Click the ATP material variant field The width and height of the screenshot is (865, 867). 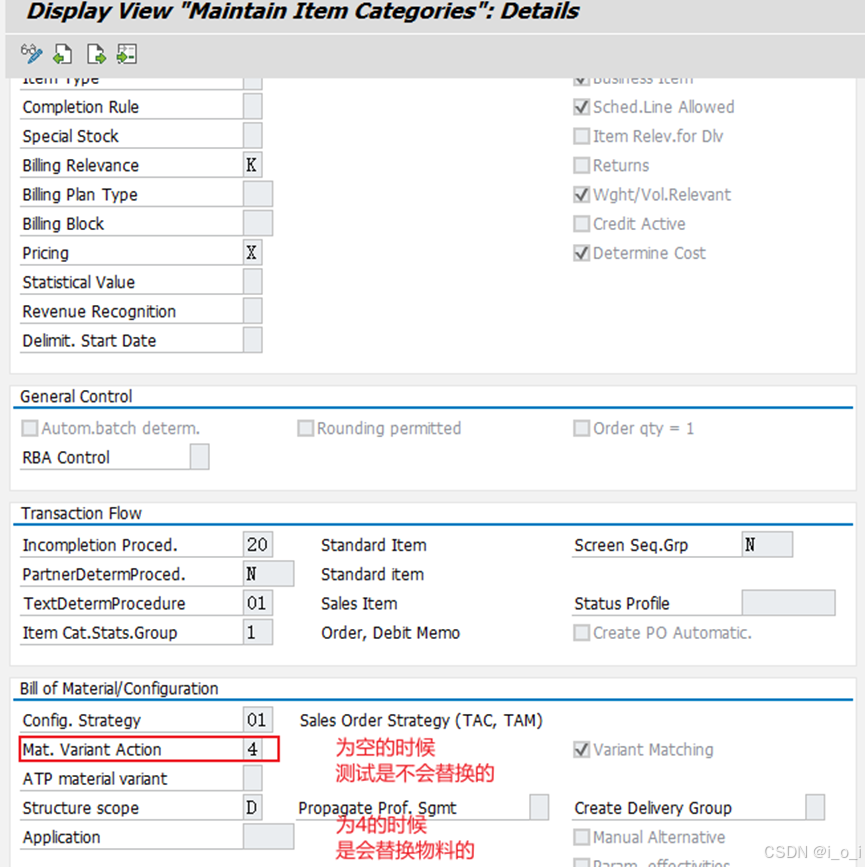[x=253, y=779]
